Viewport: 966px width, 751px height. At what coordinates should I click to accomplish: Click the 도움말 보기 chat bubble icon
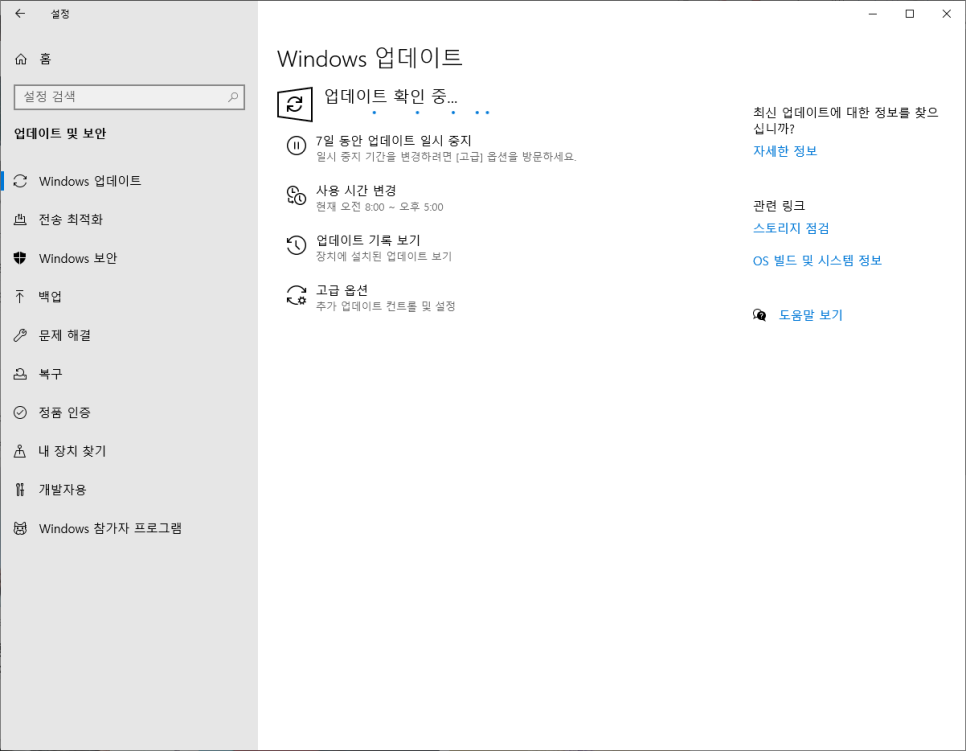click(760, 315)
